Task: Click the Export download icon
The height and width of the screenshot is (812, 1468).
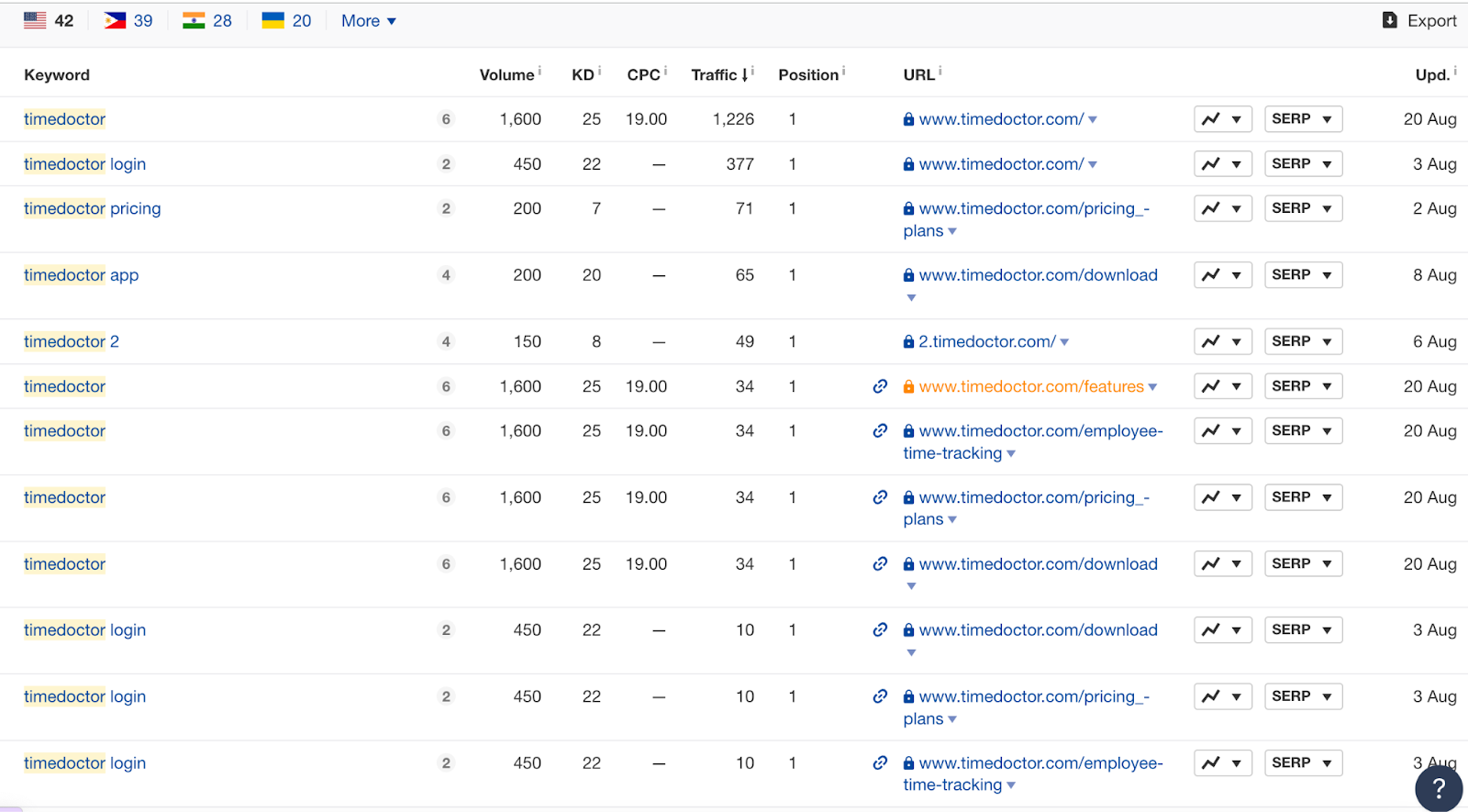Action: pos(1390,20)
